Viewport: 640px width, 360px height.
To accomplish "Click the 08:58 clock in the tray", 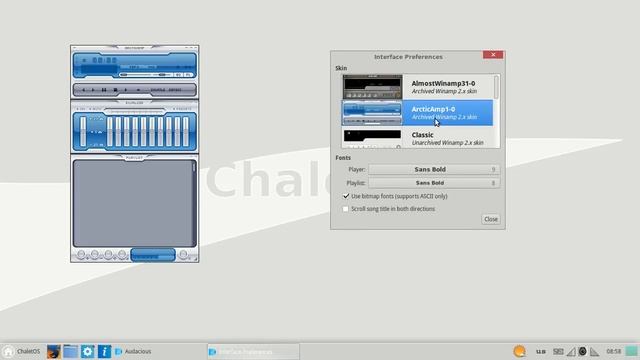I will (x=613, y=351).
